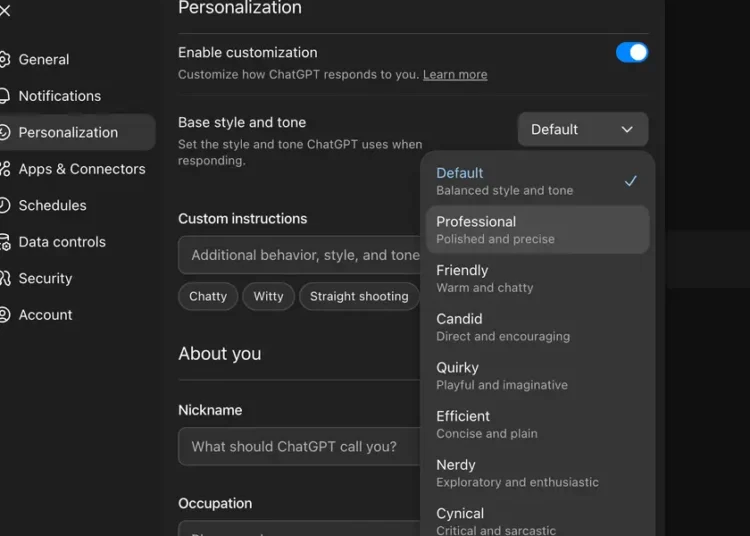Viewport: 750px width, 536px height.
Task: Click the Account profile icon
Action: [4, 315]
